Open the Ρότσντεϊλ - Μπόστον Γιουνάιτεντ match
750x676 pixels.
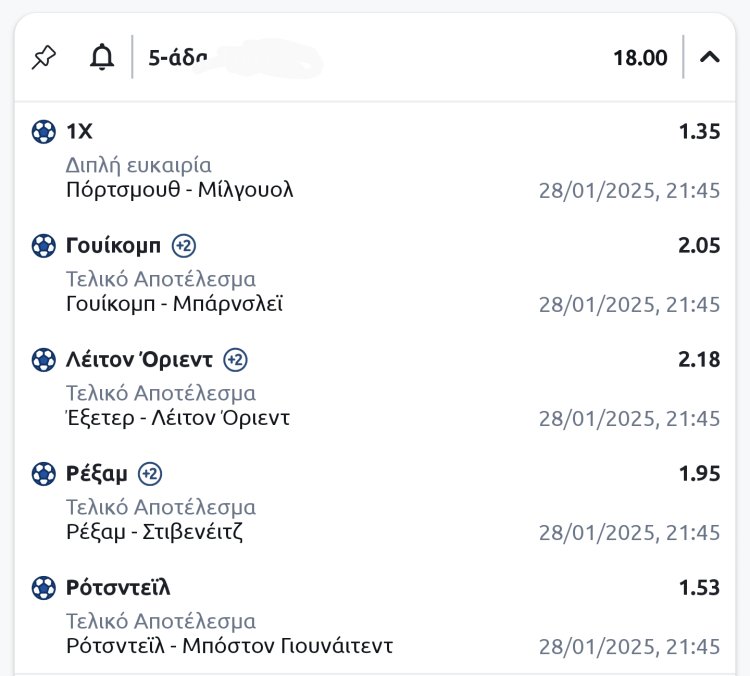pos(229,645)
